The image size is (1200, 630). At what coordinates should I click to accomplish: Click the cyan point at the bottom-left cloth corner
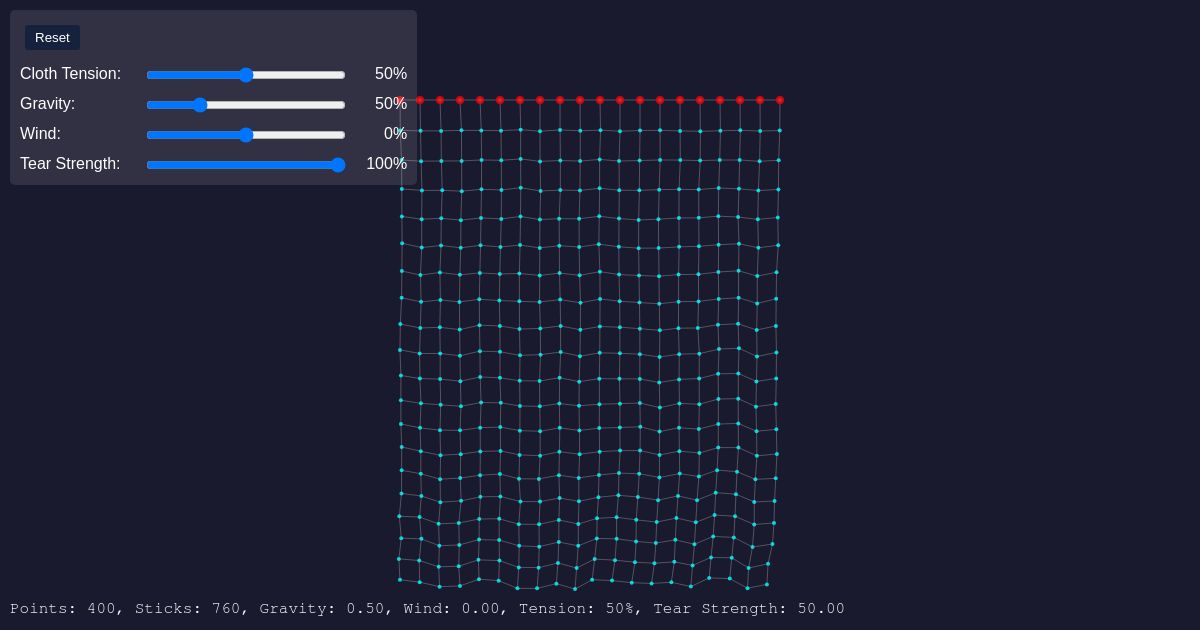coord(401,580)
